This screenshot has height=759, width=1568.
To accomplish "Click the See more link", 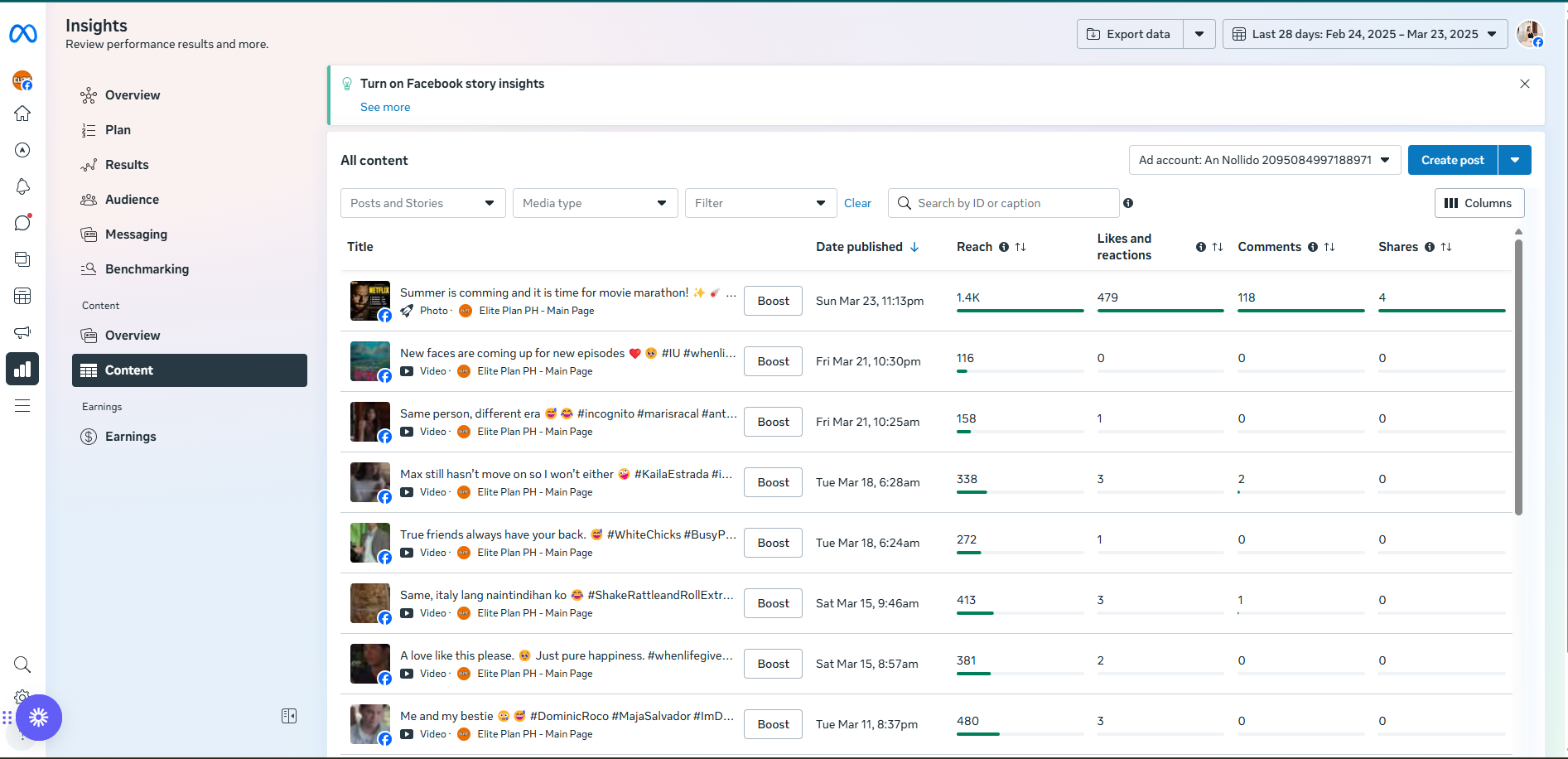I will click(x=385, y=107).
